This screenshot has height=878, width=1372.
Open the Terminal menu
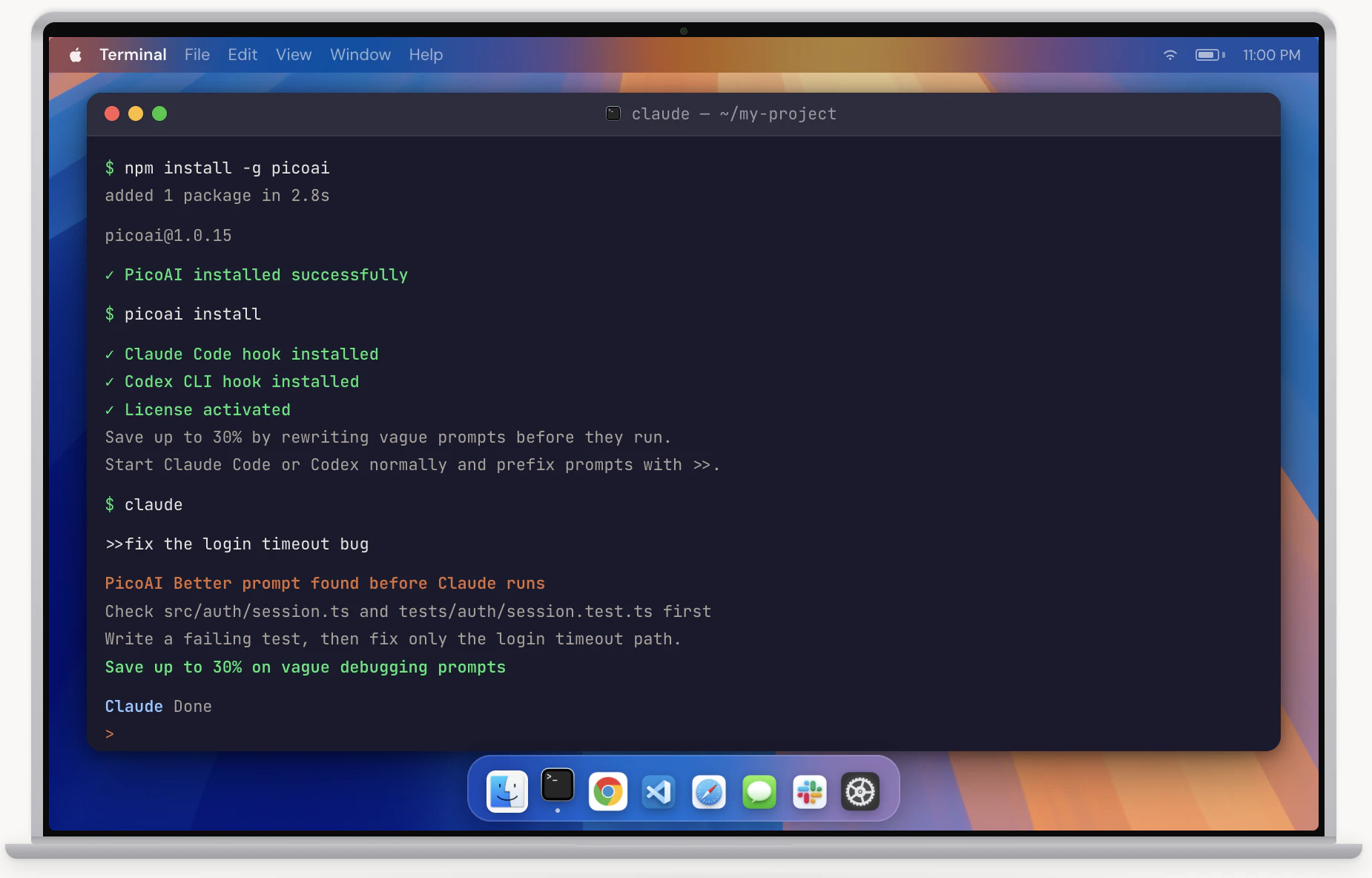[133, 54]
